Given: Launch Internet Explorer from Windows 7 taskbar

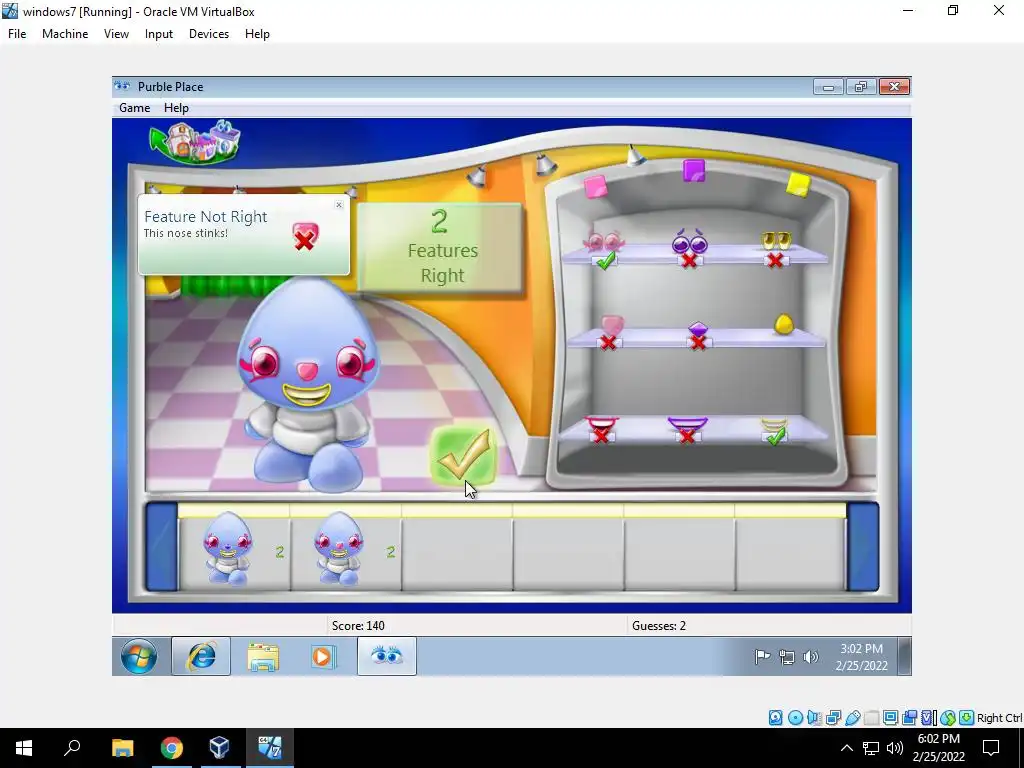Looking at the screenshot, I should [201, 656].
